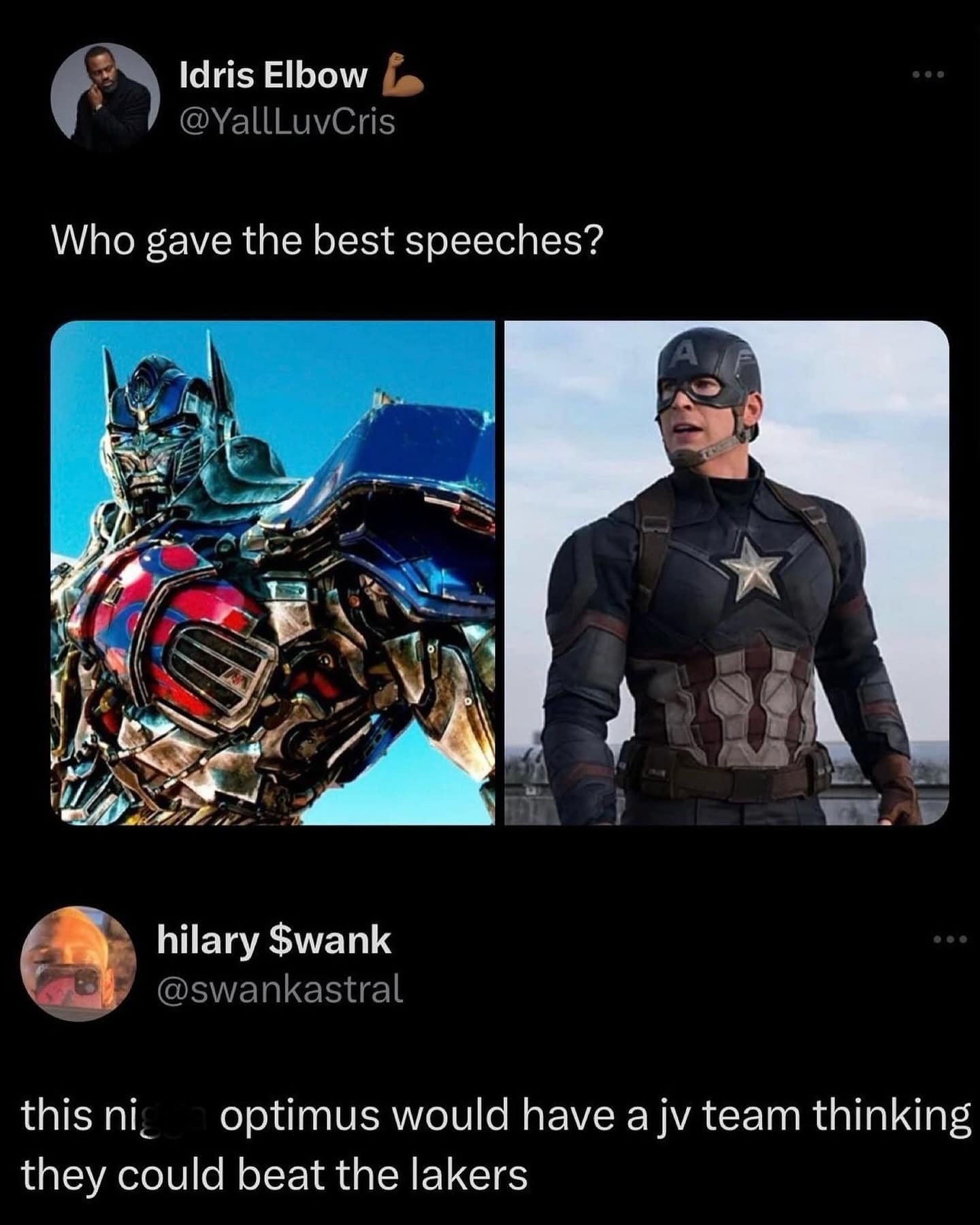The image size is (980, 1225).
Task: Enlarge the Optimus Prime image
Action: pos(272,572)
